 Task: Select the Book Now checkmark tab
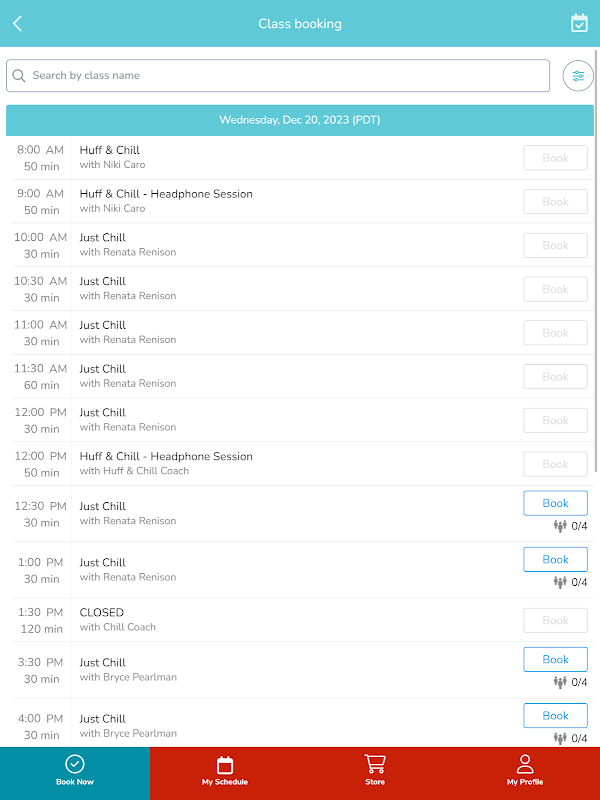pos(75,770)
